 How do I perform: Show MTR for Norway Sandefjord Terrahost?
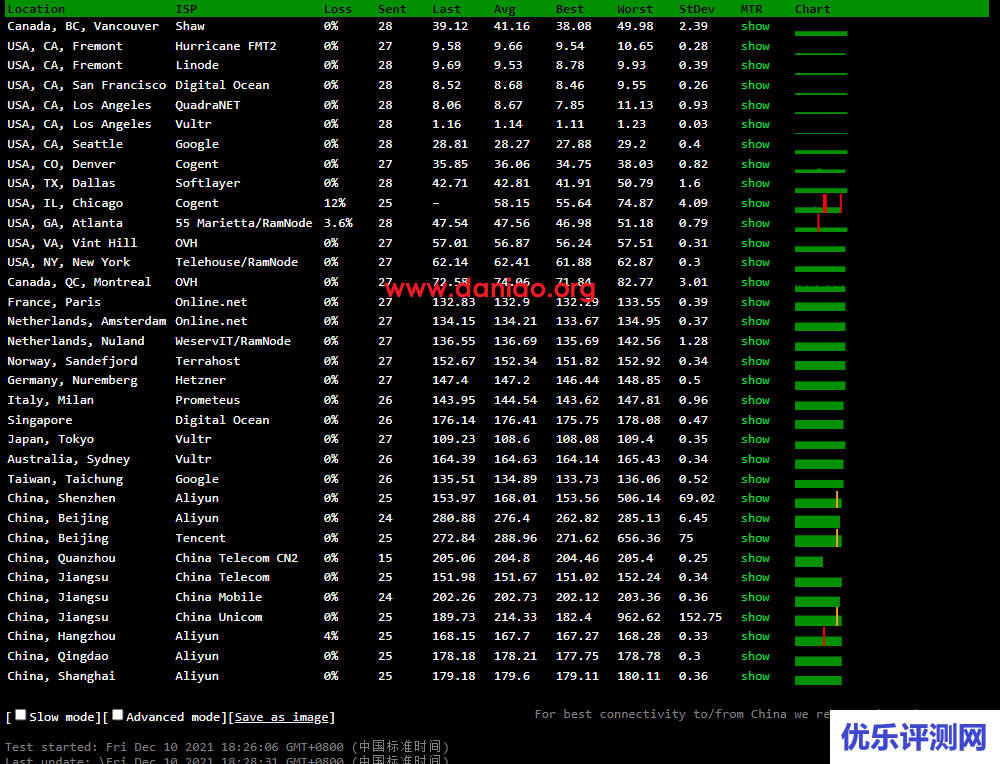point(755,361)
